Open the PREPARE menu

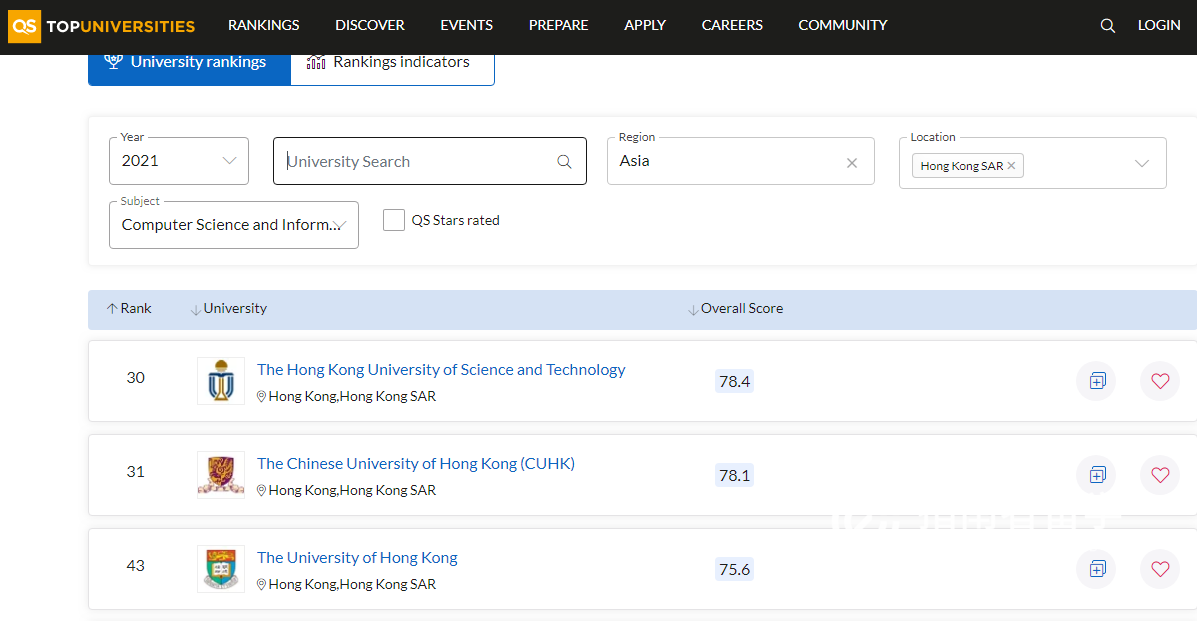pyautogui.click(x=558, y=26)
